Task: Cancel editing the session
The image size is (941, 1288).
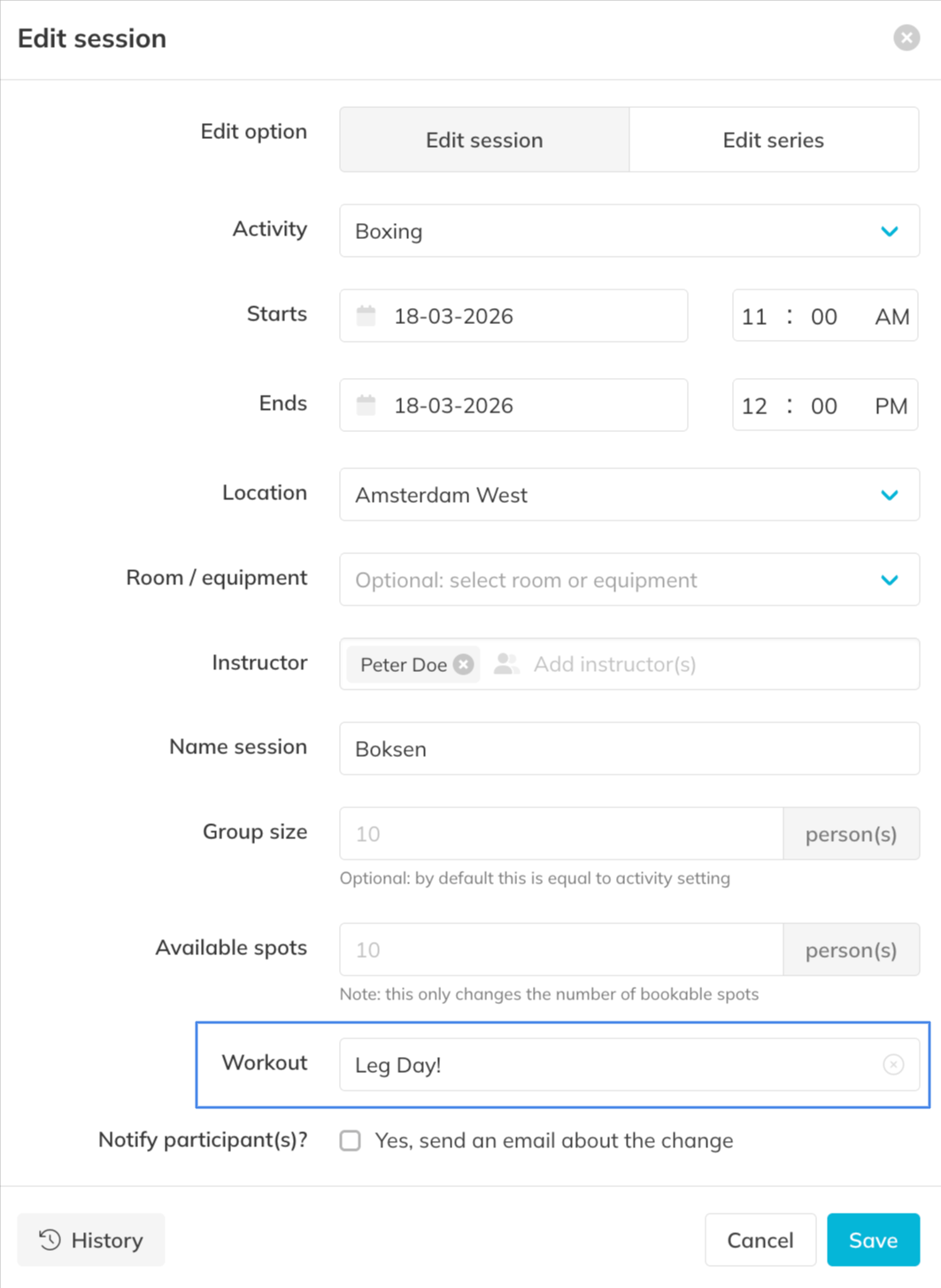Action: click(x=760, y=1239)
